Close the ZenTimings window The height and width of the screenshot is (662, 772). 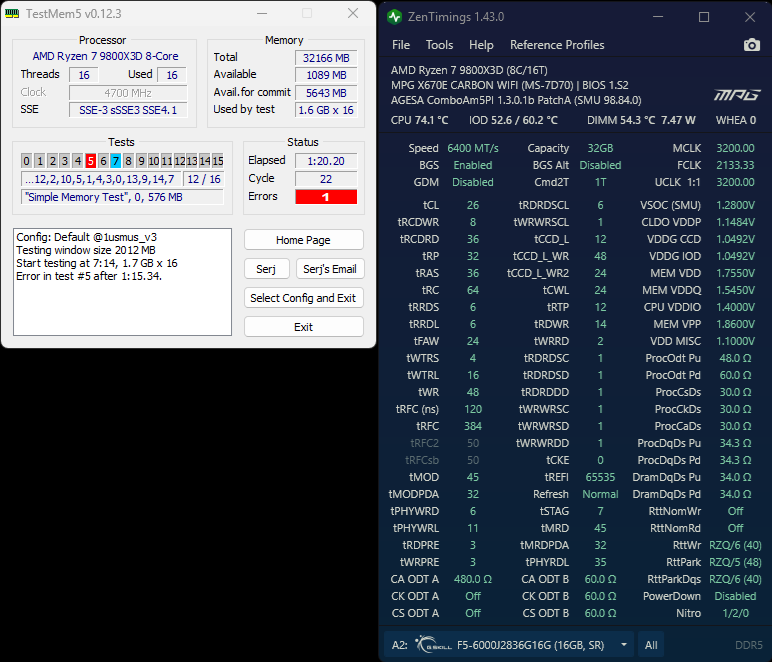click(x=749, y=17)
